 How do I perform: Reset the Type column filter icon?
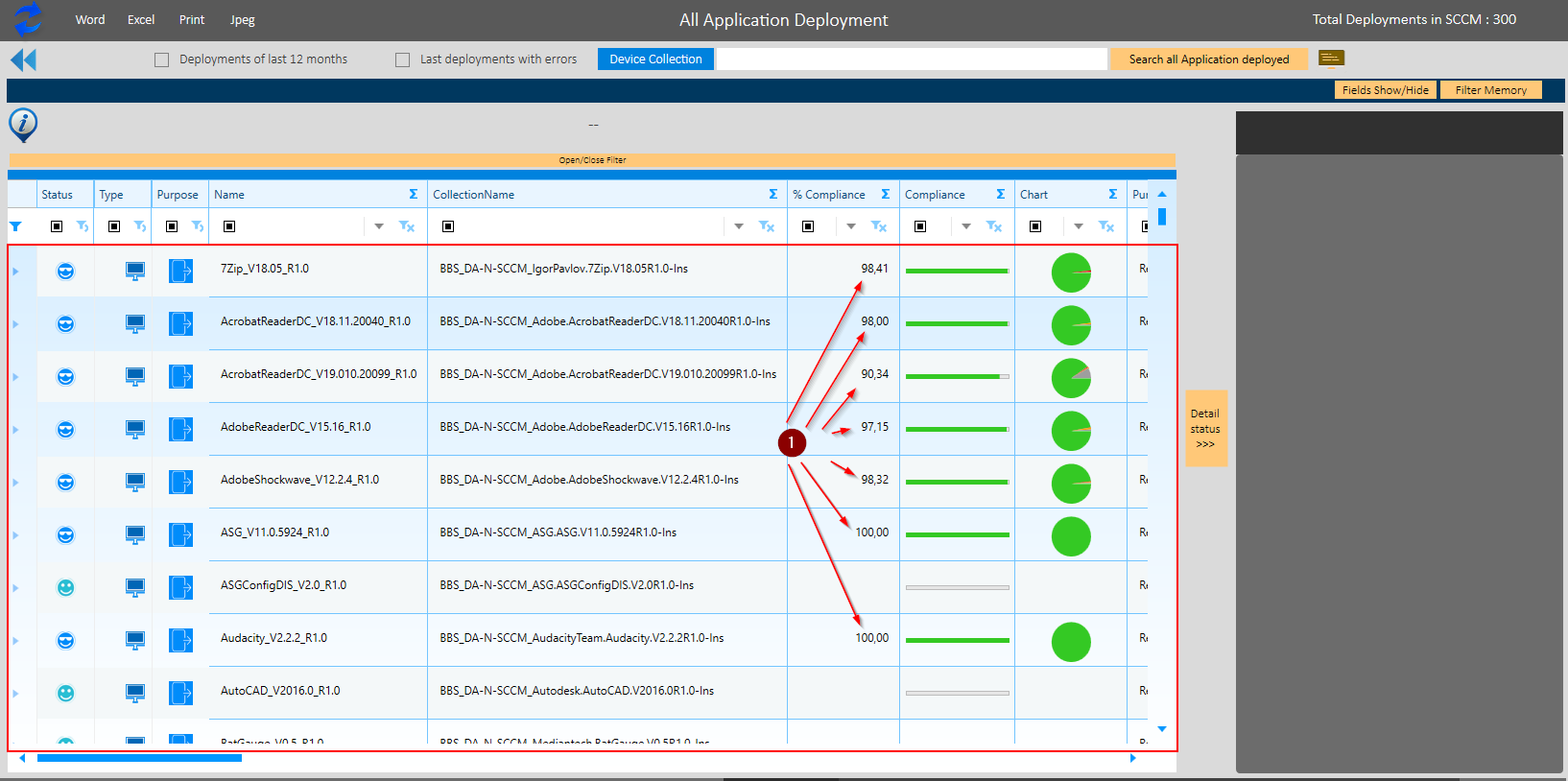tap(140, 226)
